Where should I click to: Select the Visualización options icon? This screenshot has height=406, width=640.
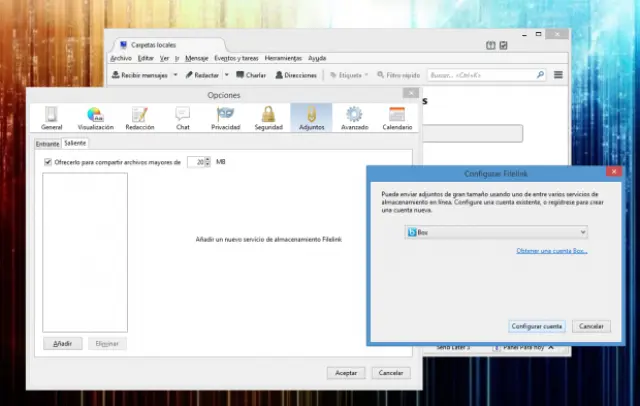point(96,118)
